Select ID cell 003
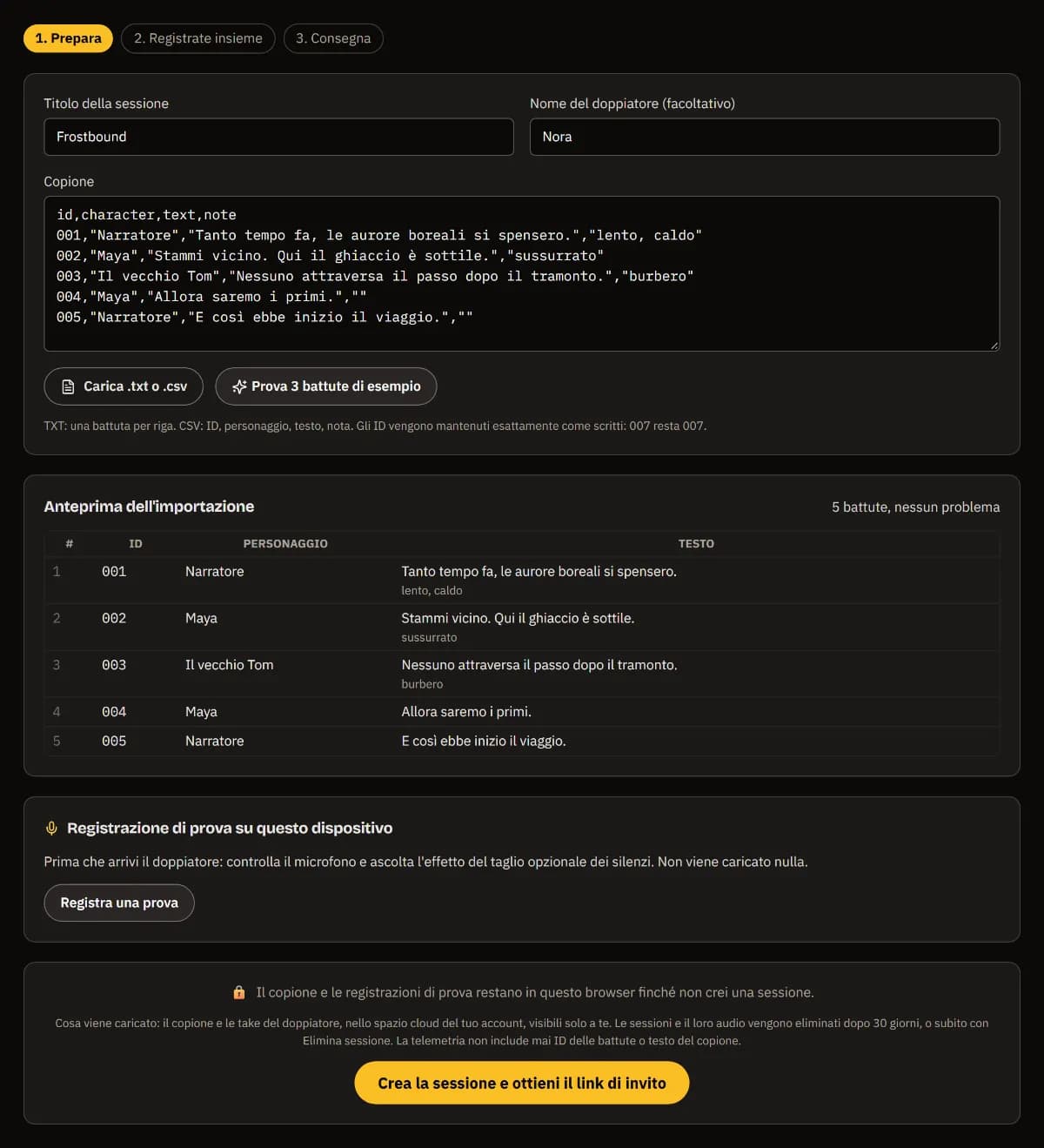This screenshot has height=1148, width=1044. (x=114, y=665)
